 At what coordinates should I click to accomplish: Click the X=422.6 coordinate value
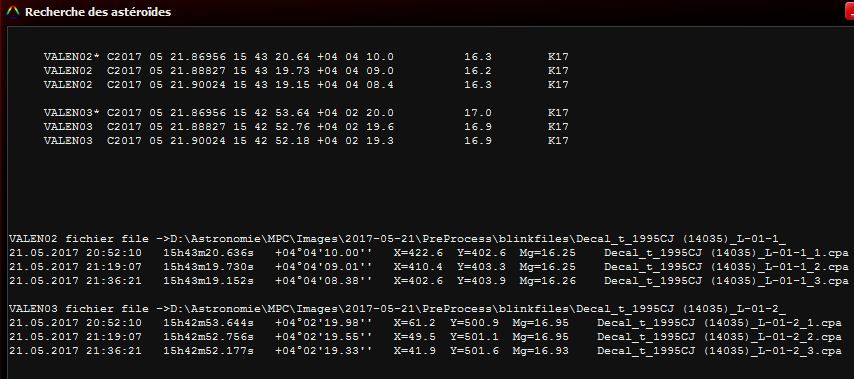pos(418,253)
